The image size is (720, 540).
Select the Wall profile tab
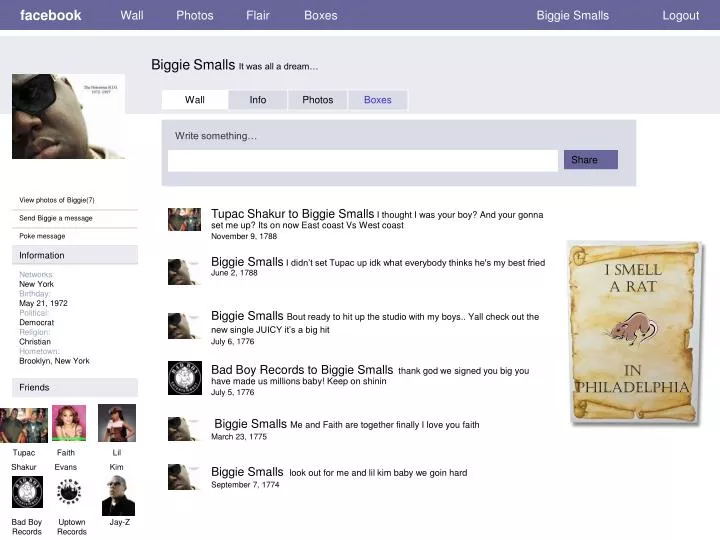point(195,100)
